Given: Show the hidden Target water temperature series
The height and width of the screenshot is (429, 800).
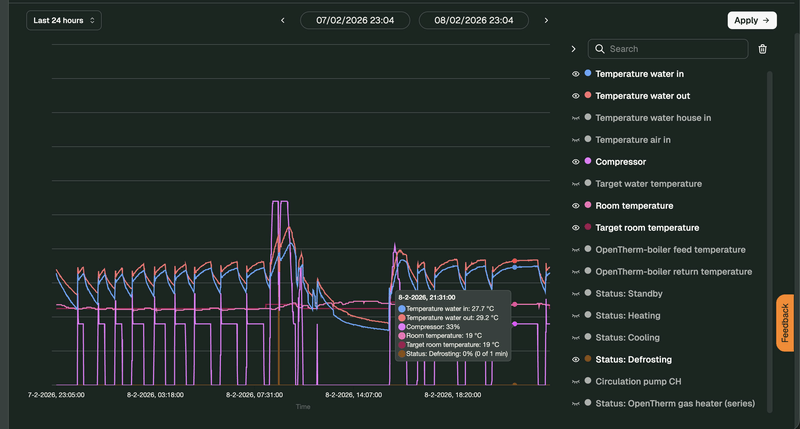Looking at the screenshot, I should [575, 184].
